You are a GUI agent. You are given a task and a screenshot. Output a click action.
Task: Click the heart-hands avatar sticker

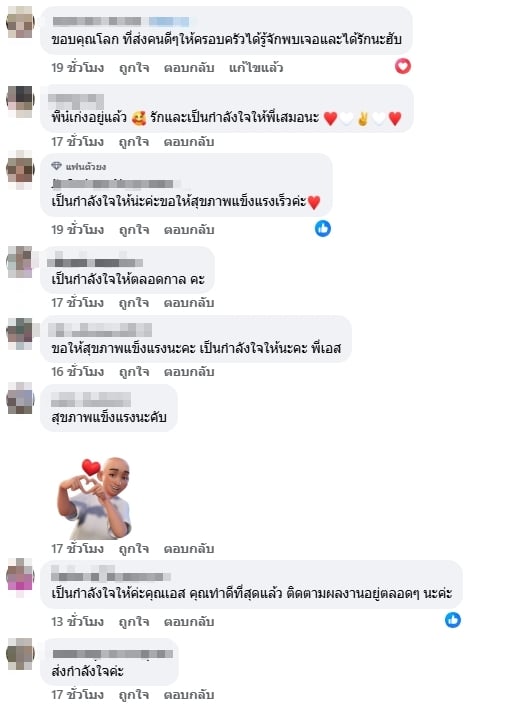click(x=94, y=498)
